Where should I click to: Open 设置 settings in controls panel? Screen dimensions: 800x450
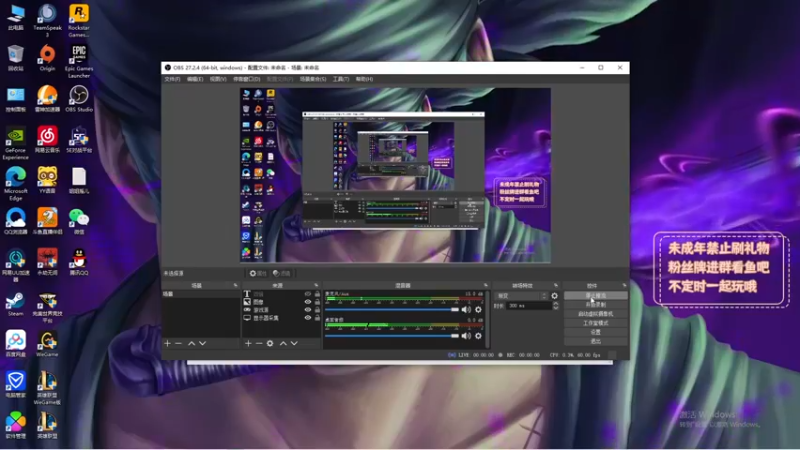(596, 332)
